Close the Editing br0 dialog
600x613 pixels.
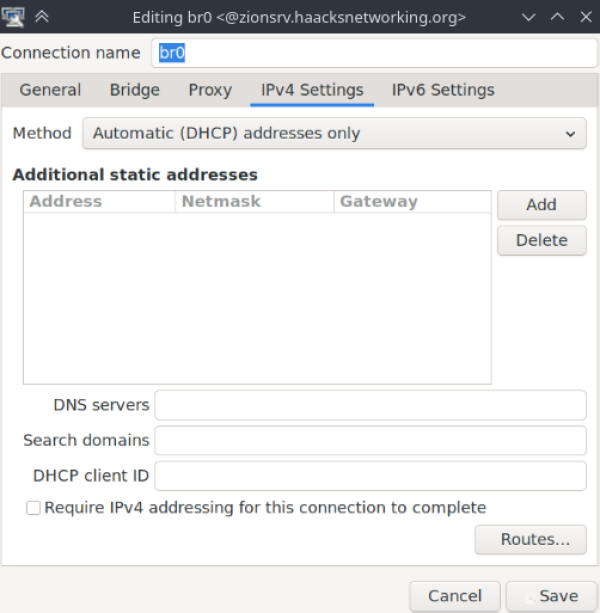tap(586, 17)
